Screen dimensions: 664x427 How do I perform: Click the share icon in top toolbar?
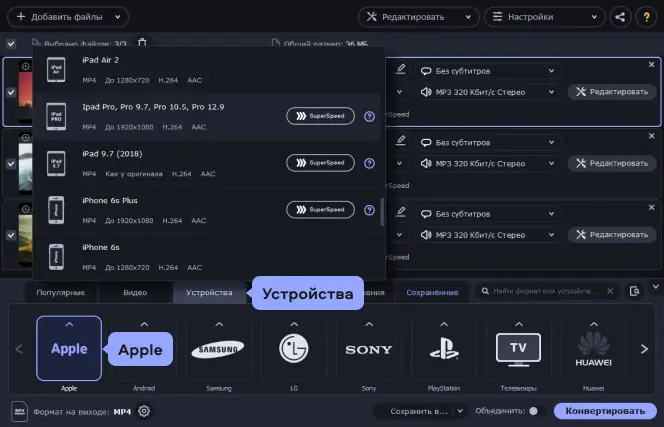[x=620, y=17]
